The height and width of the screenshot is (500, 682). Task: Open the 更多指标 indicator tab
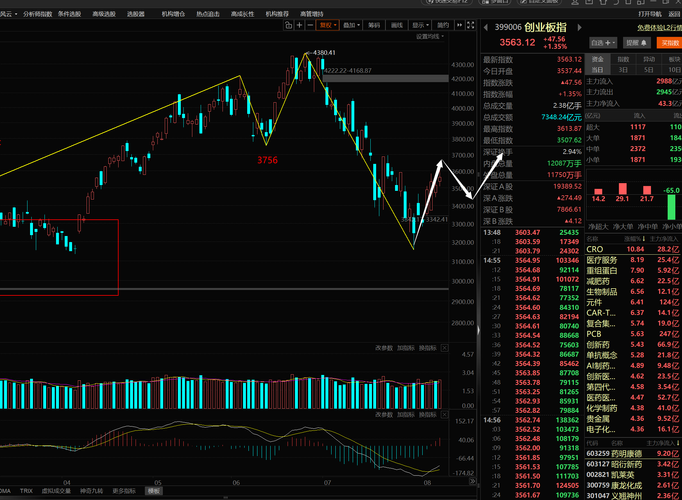(124, 491)
